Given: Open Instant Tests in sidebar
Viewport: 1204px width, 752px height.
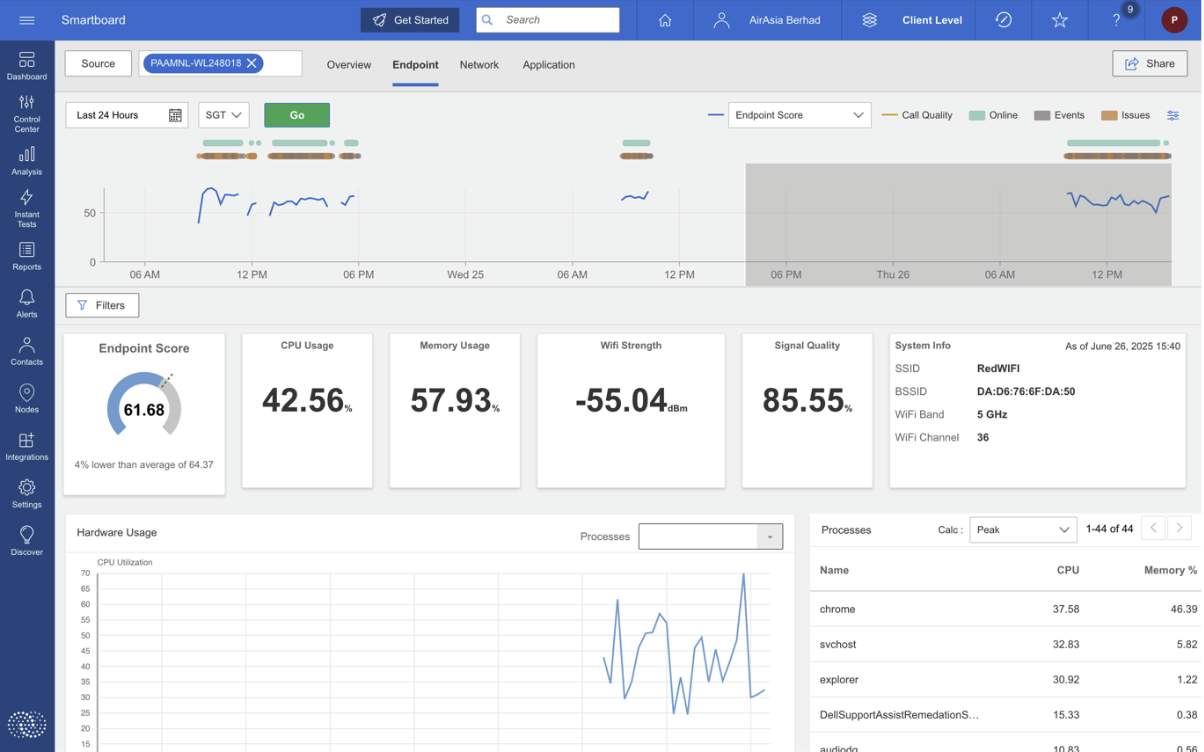Looking at the screenshot, I should point(27,207).
